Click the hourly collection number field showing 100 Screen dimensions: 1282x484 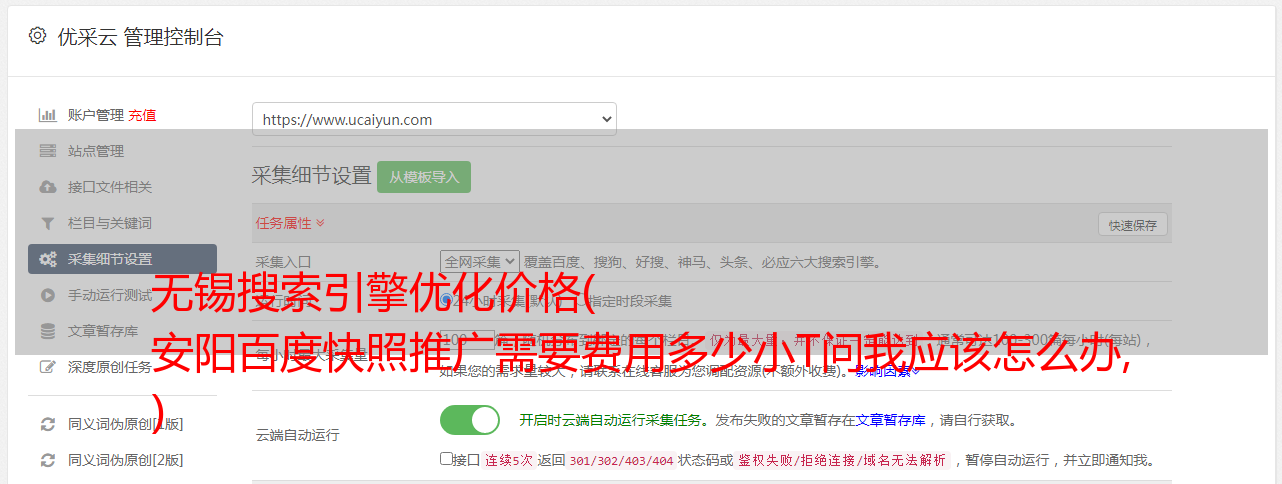467,340
